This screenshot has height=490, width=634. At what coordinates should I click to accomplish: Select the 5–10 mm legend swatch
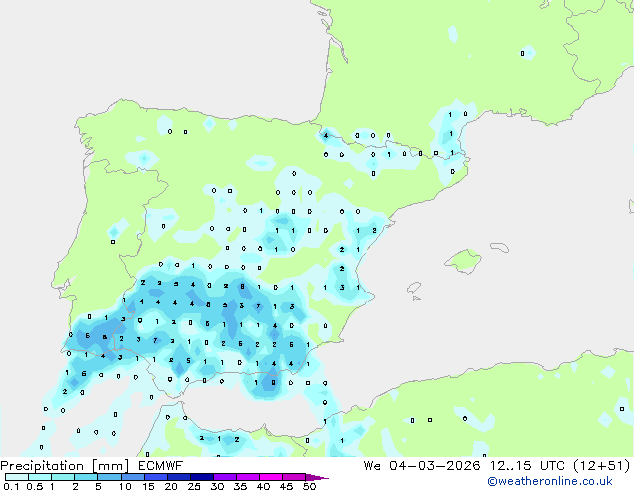click(109, 477)
